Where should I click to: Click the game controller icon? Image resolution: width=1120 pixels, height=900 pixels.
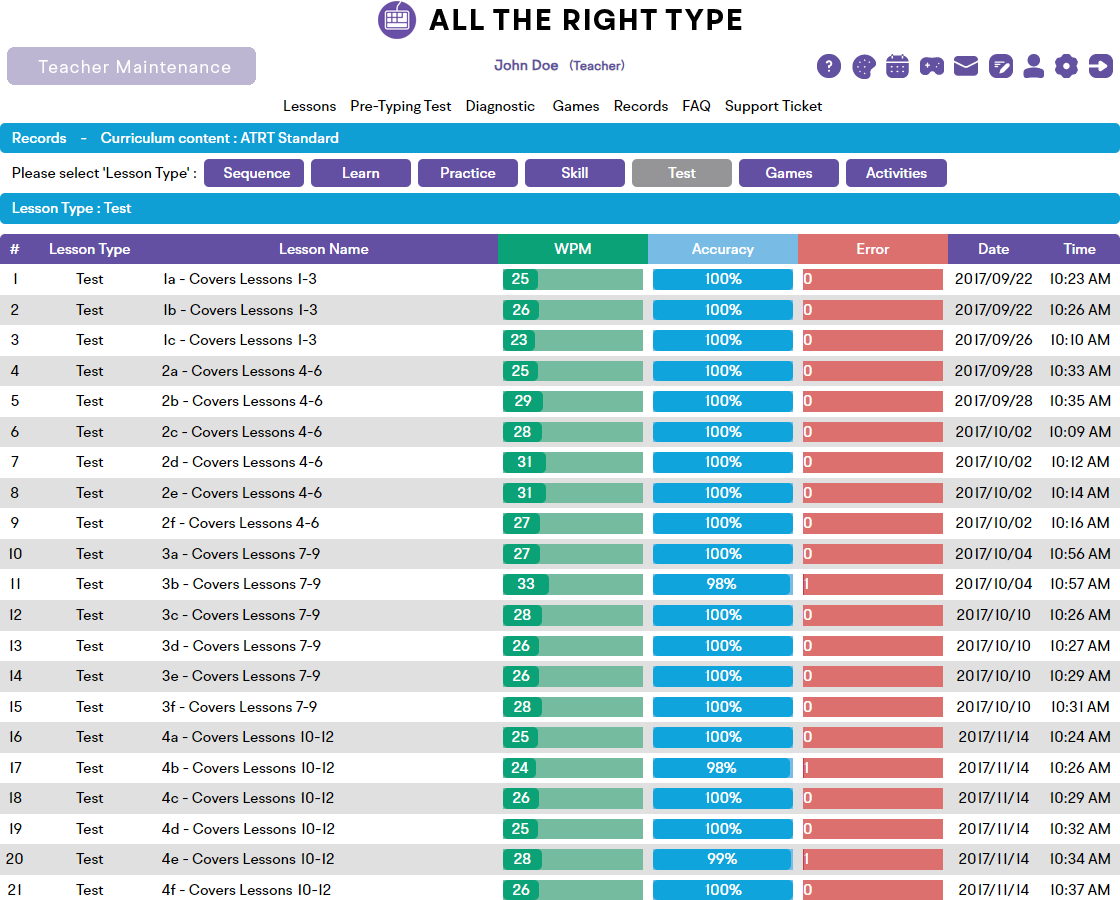point(931,66)
